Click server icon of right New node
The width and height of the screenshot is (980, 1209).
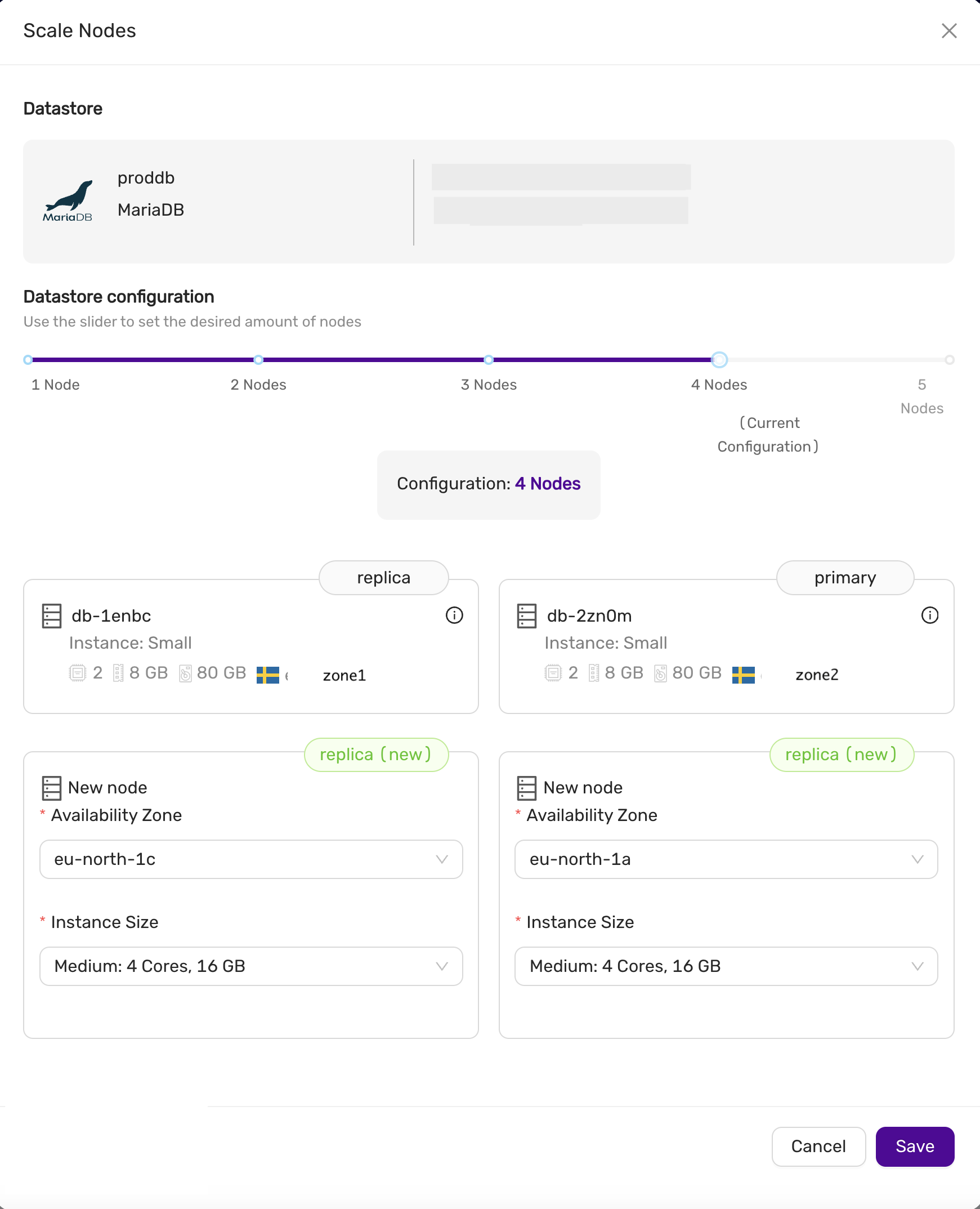click(526, 788)
